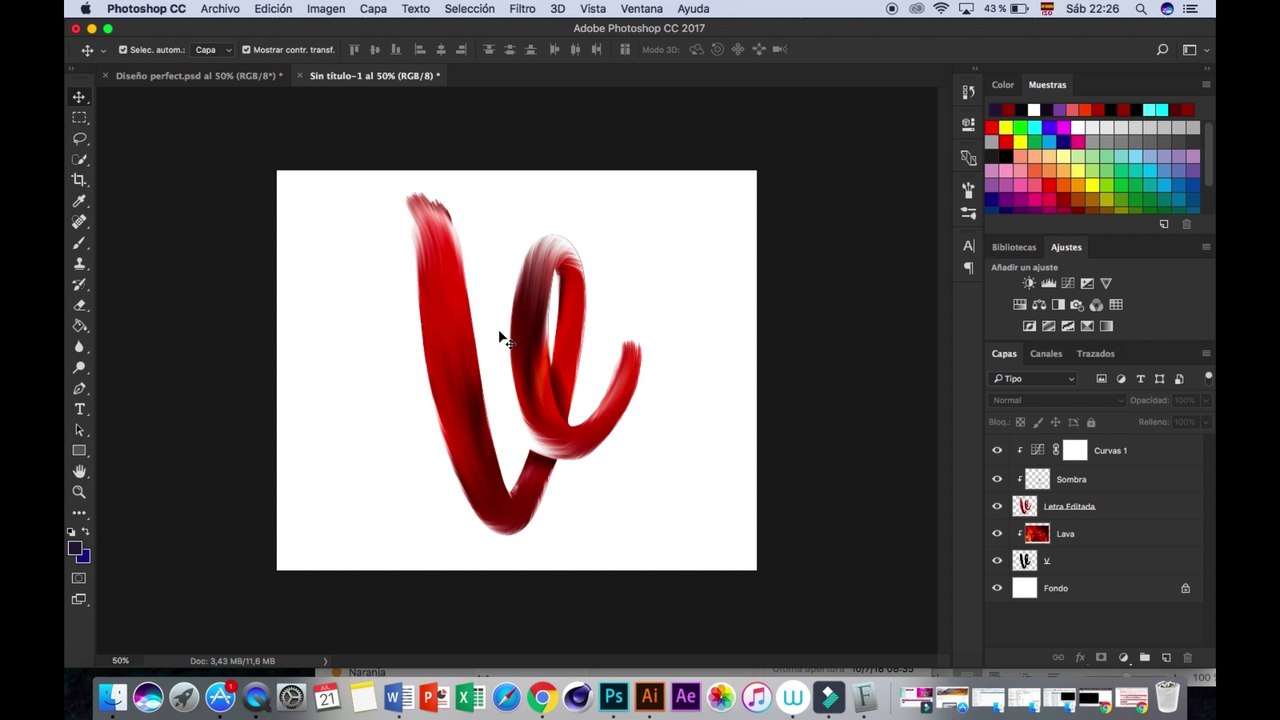Select the Paint Bucket tool
This screenshot has width=1280, height=720.
pos(79,326)
